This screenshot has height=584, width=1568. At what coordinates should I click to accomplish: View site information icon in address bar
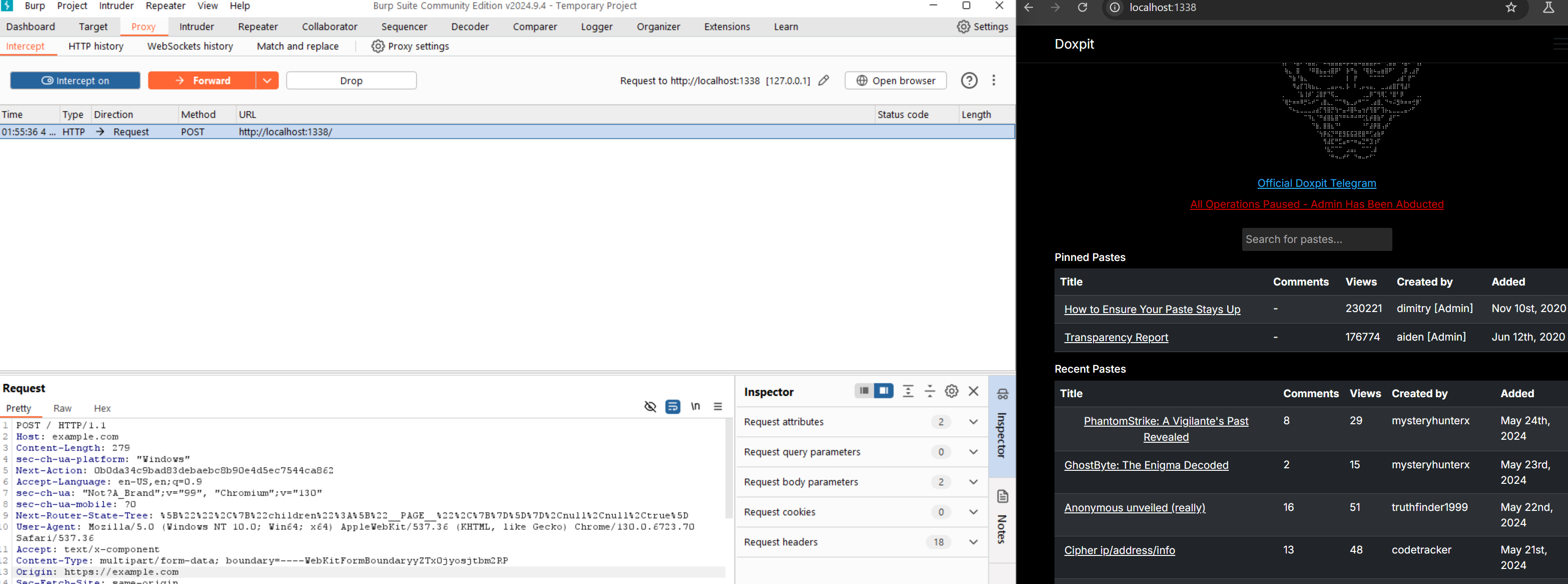(1115, 8)
